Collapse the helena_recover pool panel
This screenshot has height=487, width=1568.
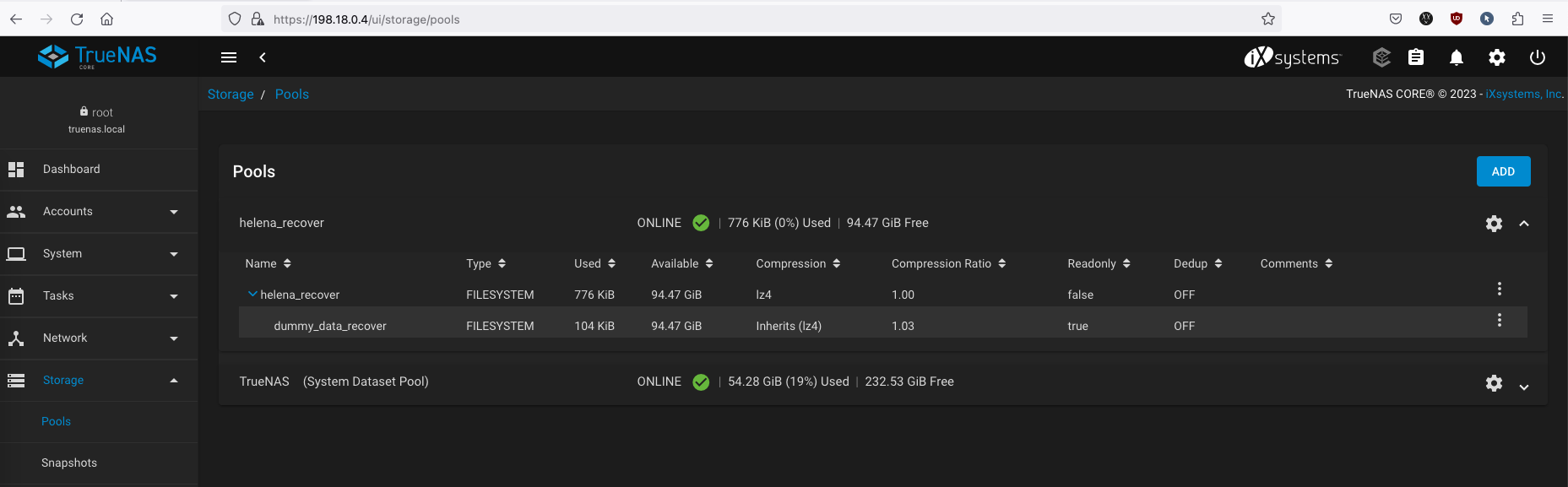pyautogui.click(x=1524, y=224)
